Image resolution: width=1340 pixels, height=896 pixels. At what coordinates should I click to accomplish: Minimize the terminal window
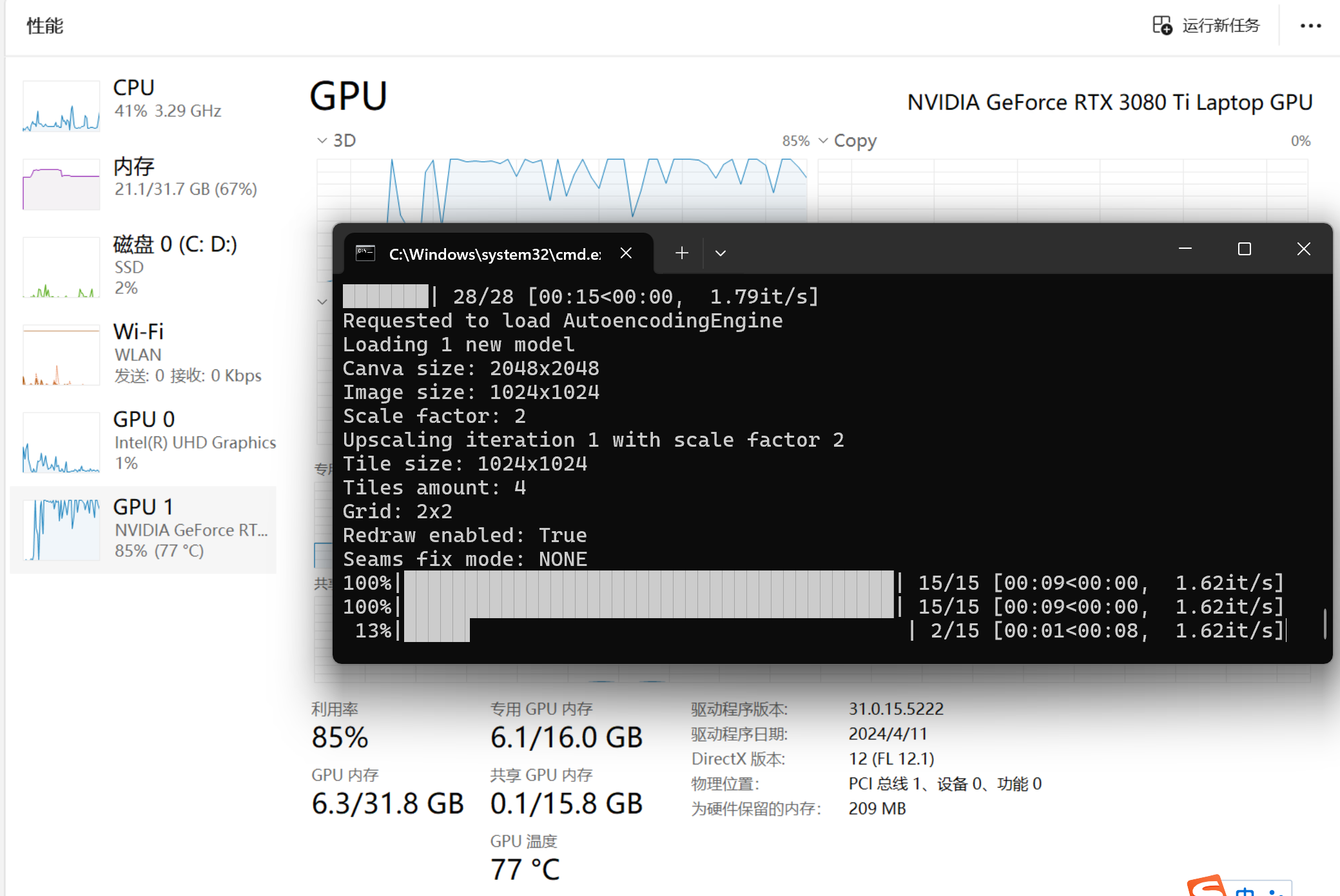1185,249
